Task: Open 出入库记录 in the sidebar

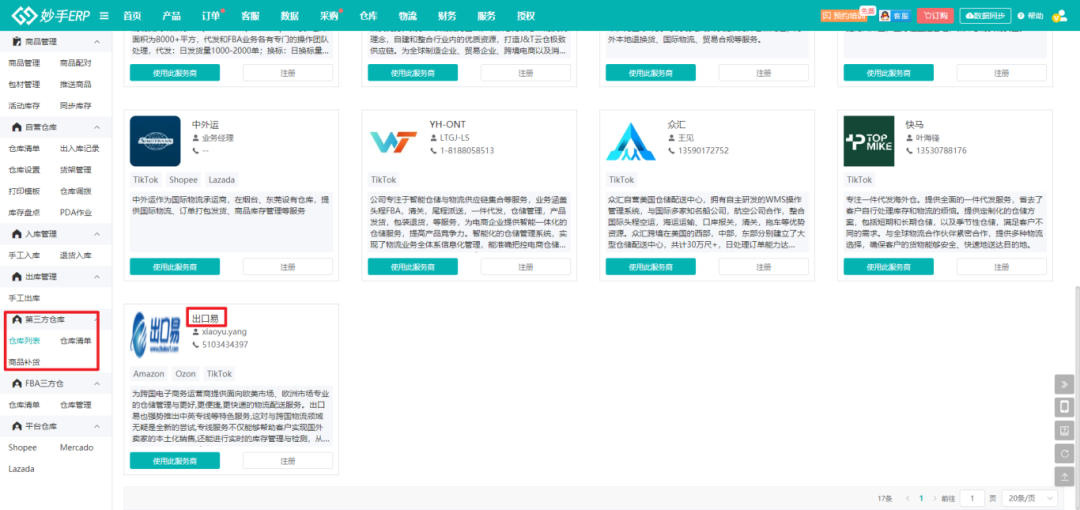Action: click(80, 149)
